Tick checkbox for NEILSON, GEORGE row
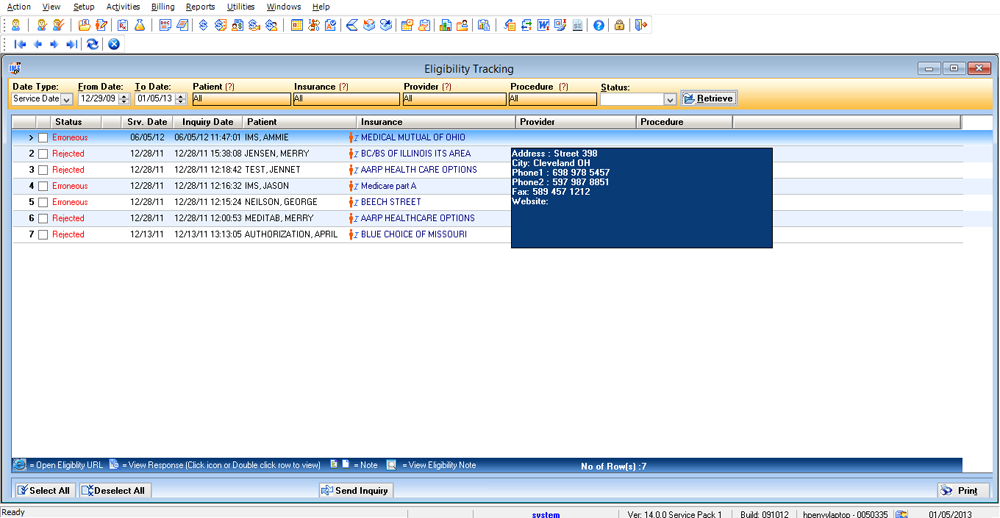1000x518 pixels. 43,202
